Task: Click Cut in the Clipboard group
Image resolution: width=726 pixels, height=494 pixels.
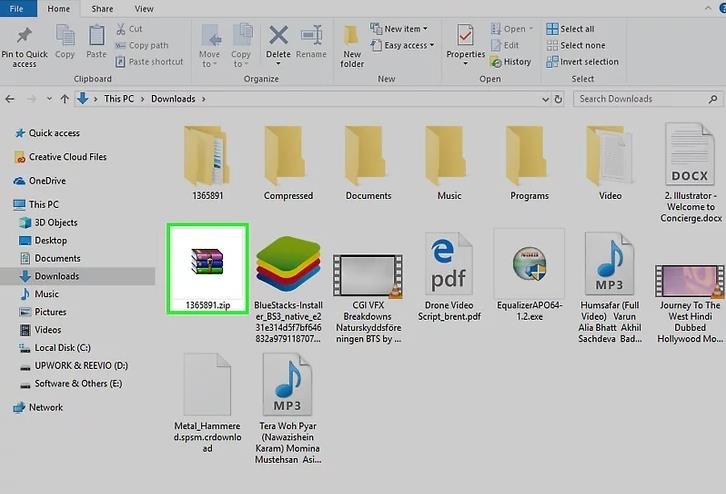Action: (x=129, y=29)
